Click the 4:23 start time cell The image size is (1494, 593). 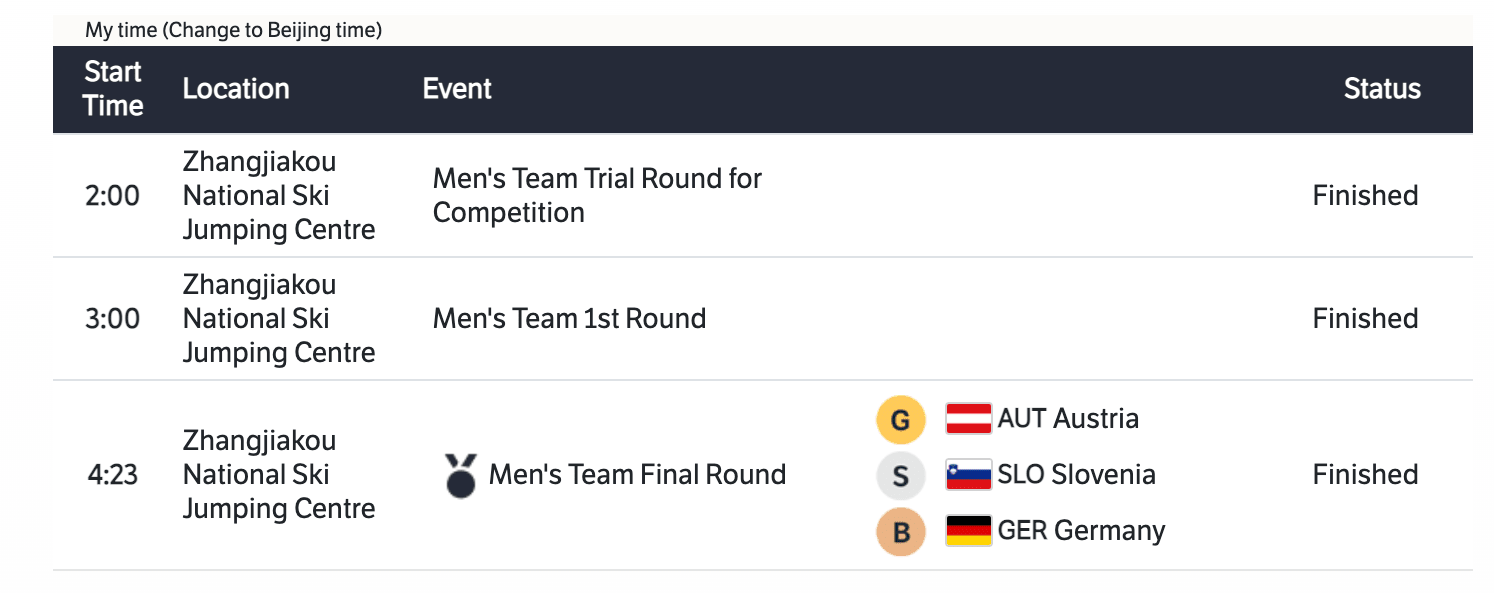coord(112,474)
